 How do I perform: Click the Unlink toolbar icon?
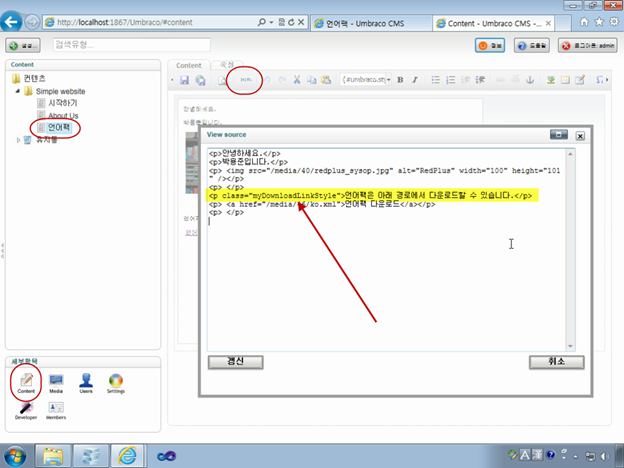(515, 80)
